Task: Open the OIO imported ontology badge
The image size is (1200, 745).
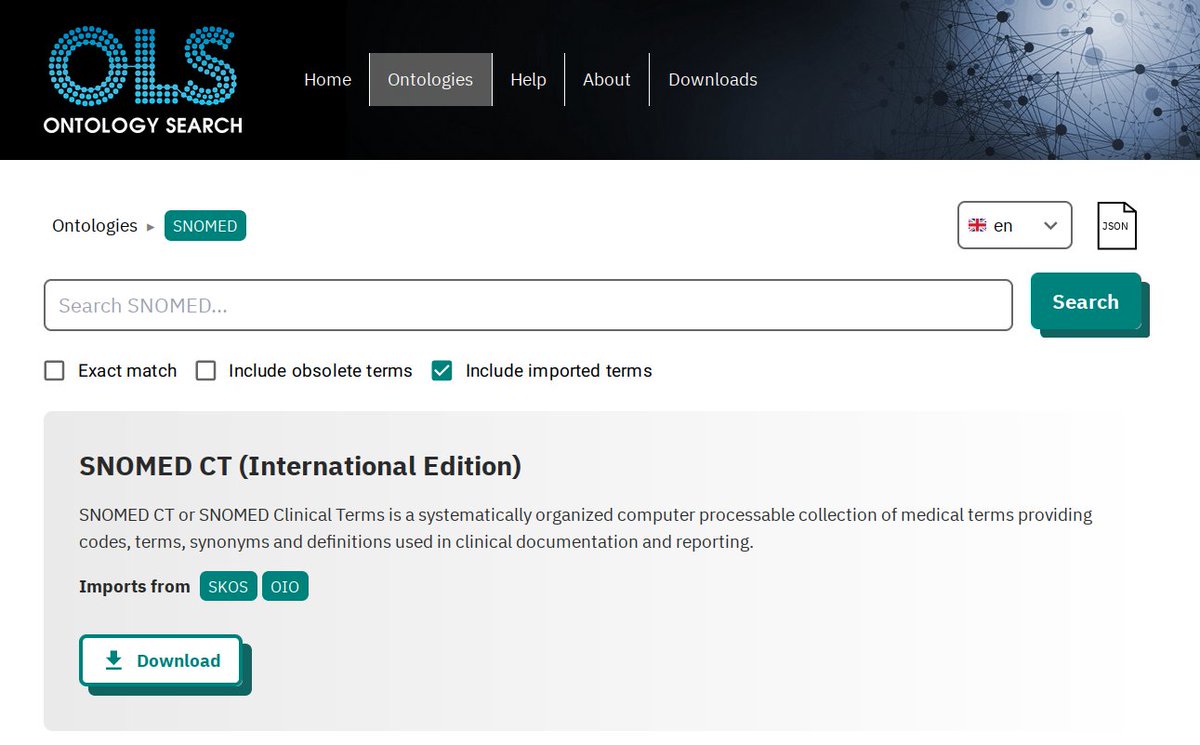Action: click(285, 587)
